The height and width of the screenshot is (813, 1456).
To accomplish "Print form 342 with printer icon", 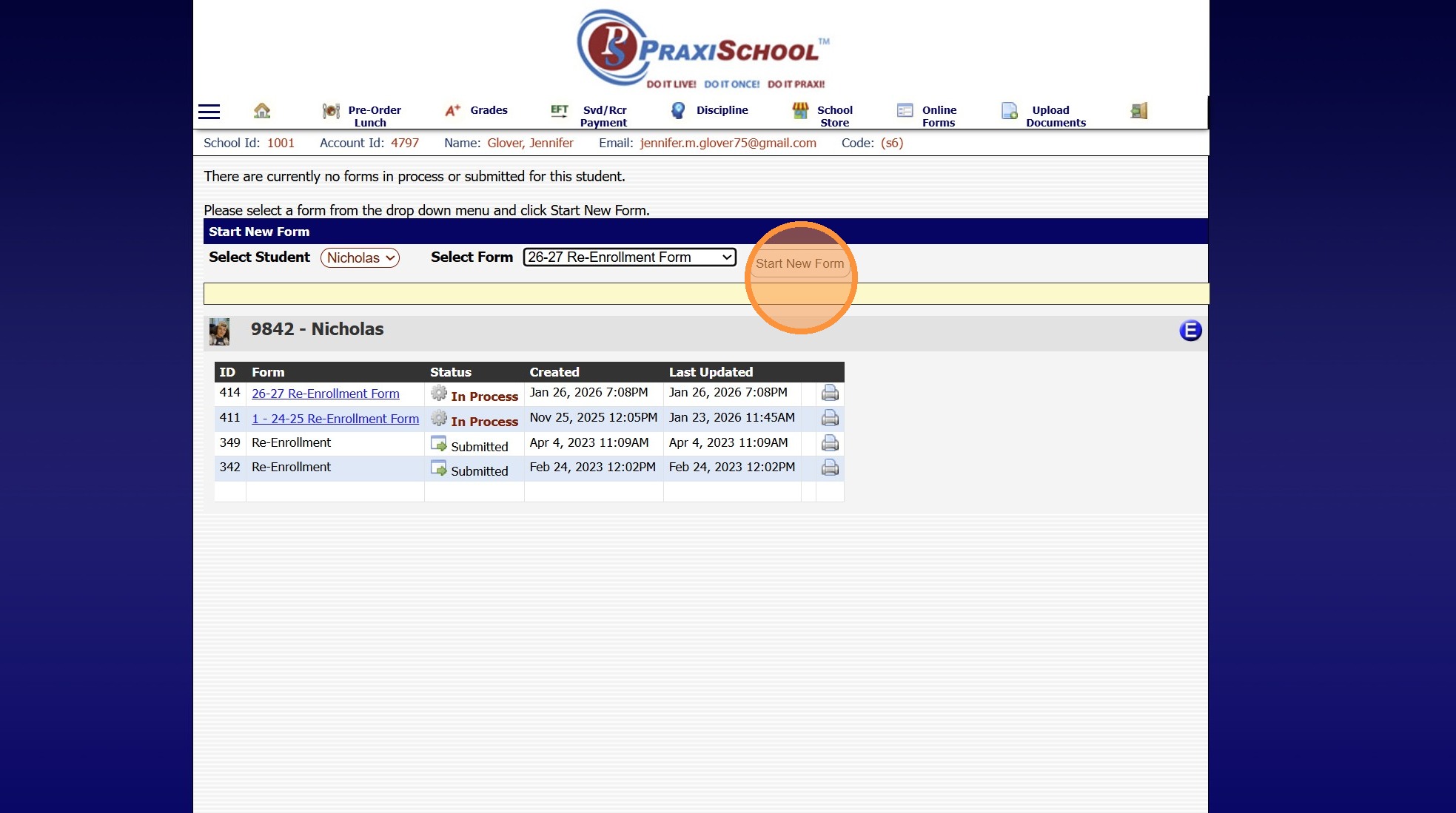I will pos(830,468).
